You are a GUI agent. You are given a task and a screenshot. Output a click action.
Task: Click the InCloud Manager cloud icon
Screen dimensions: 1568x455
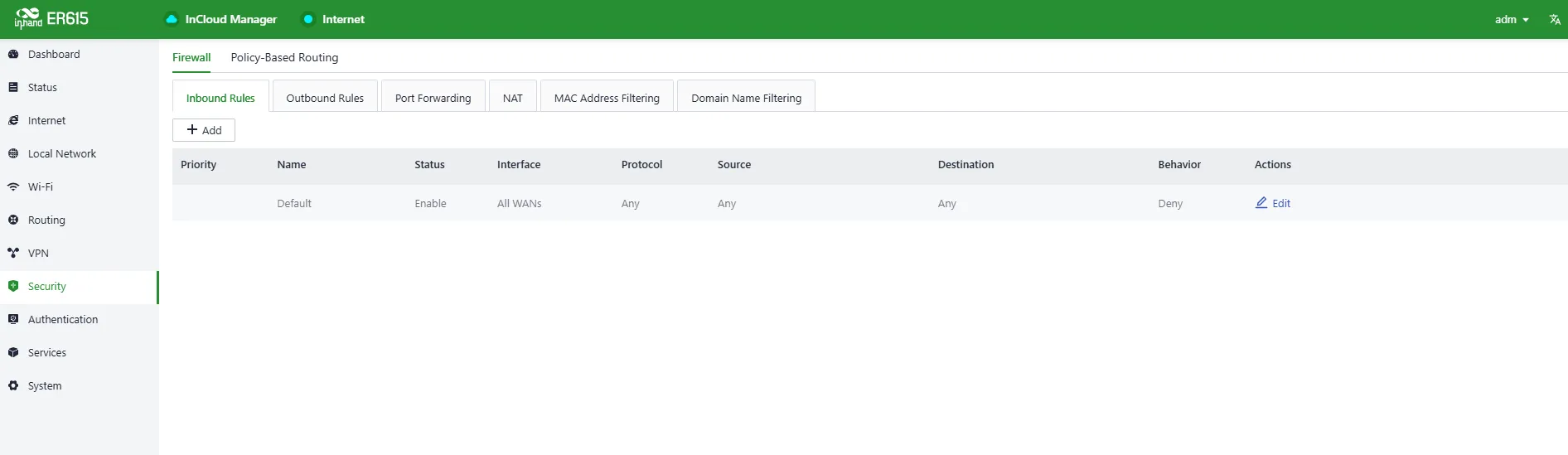tap(172, 19)
